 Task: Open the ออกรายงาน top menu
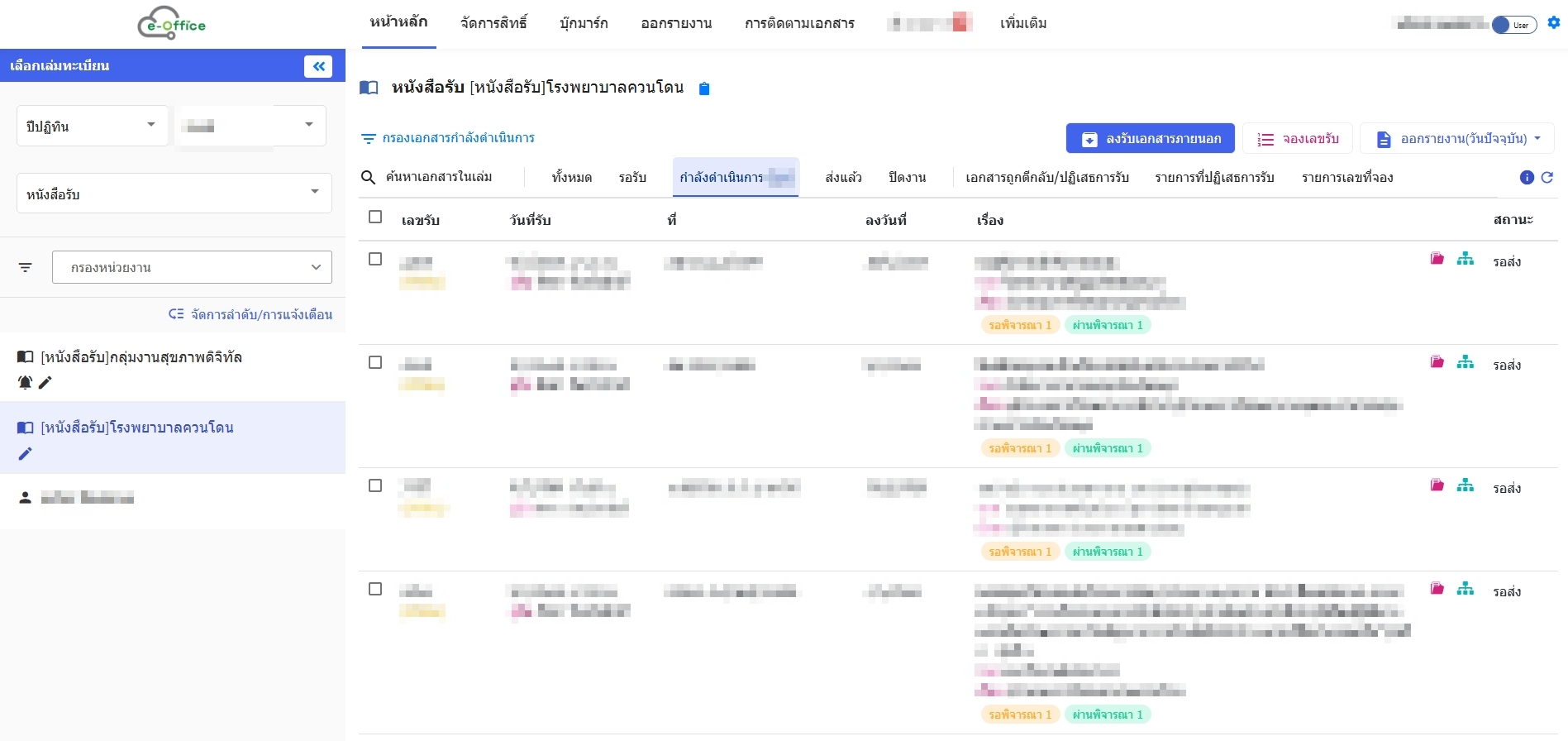tap(676, 23)
